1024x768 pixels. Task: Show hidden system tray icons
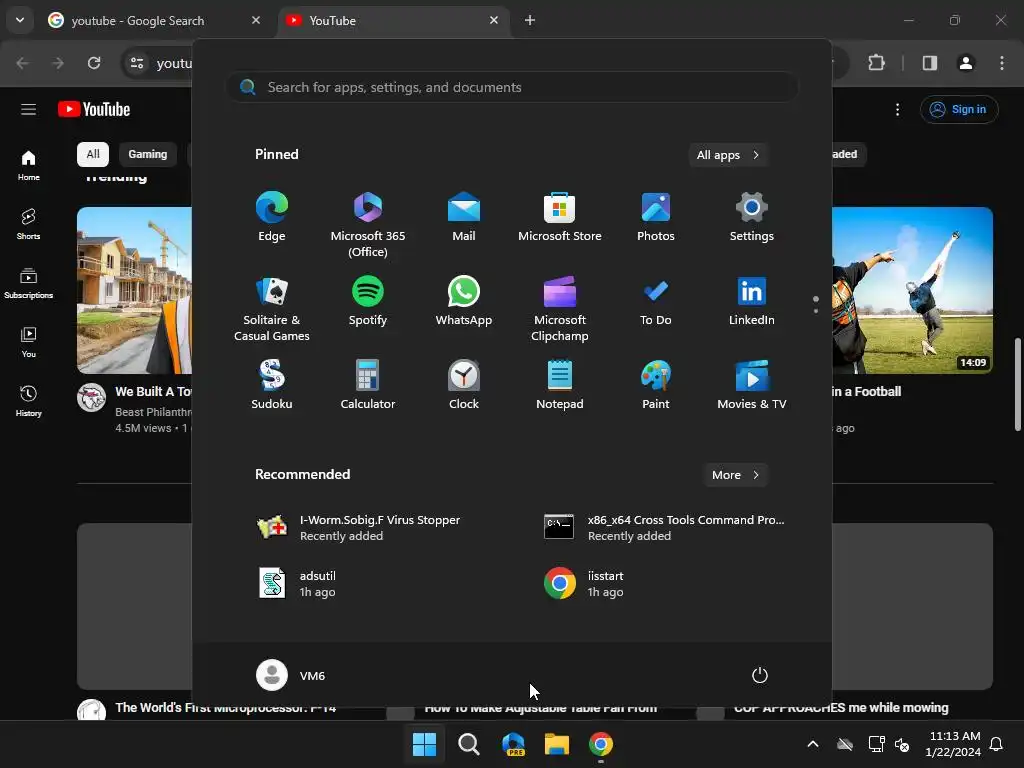[813, 744]
